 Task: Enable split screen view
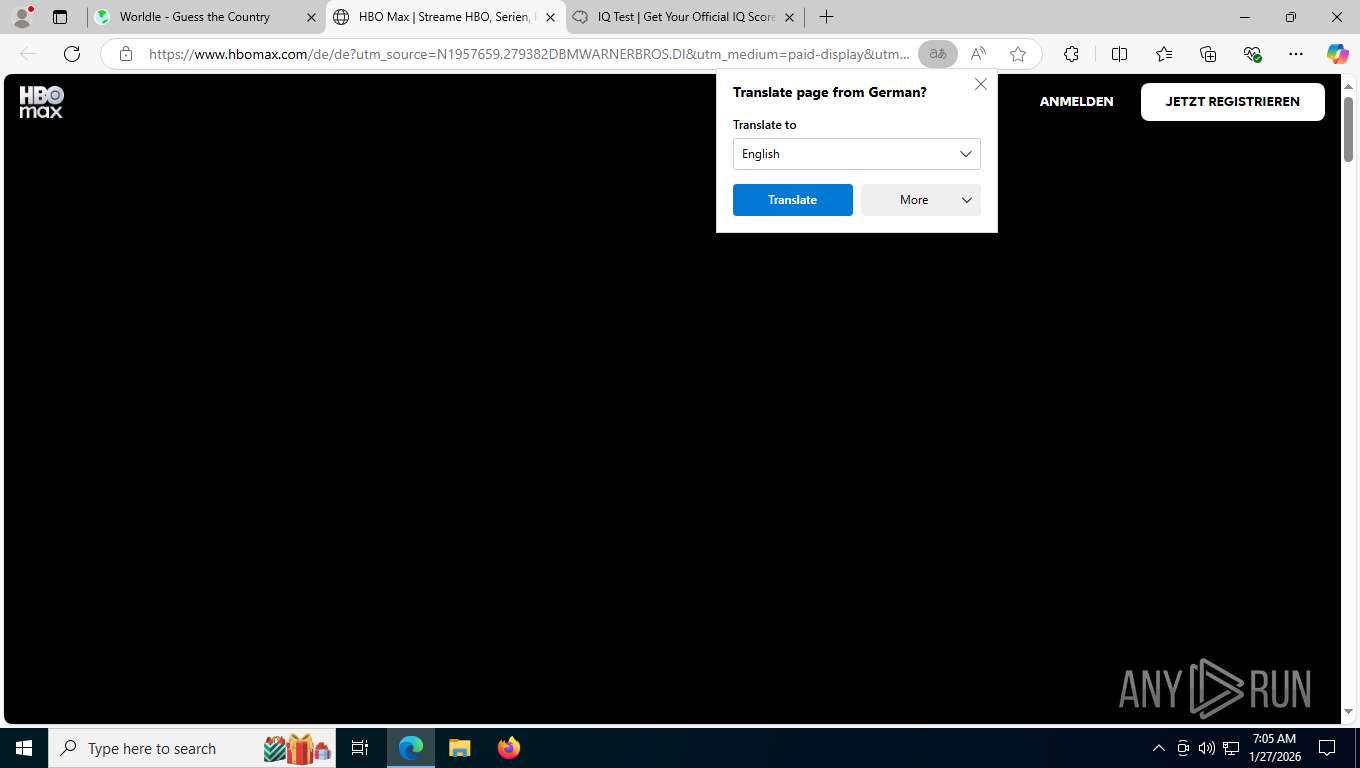tap(1119, 54)
